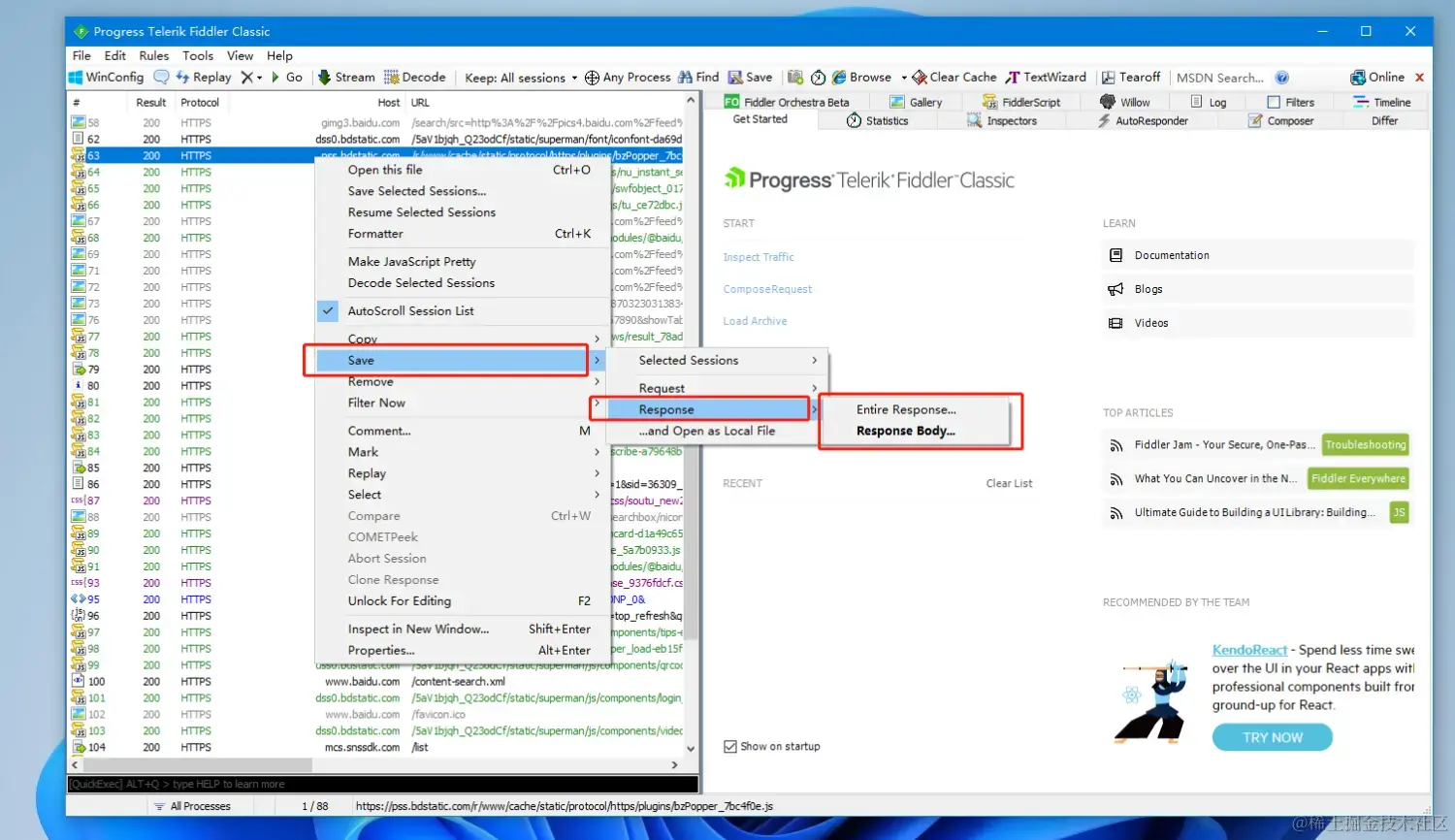Choose Response Body... in the submenu
Viewport: 1455px width, 840px height.
906,432
